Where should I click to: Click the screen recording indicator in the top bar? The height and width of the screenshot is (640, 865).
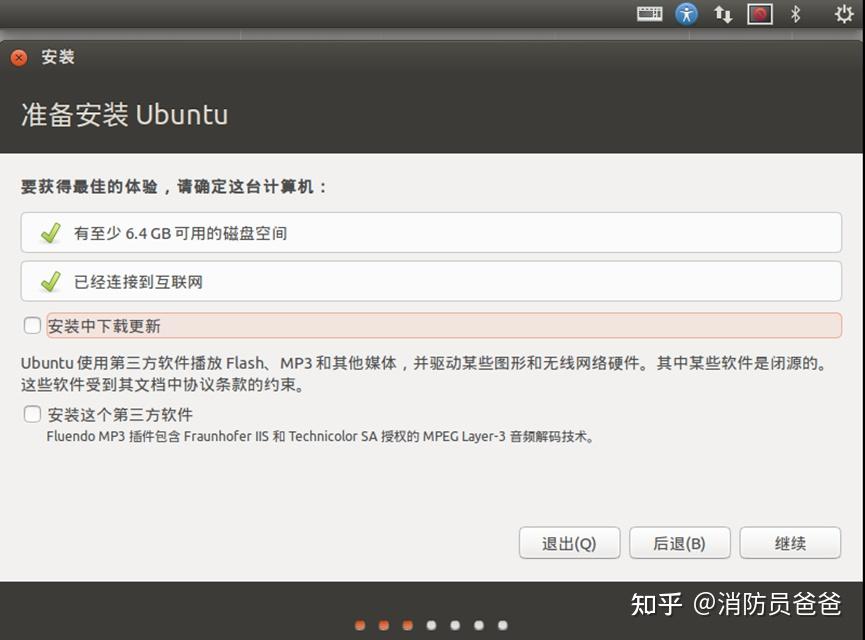click(x=760, y=13)
